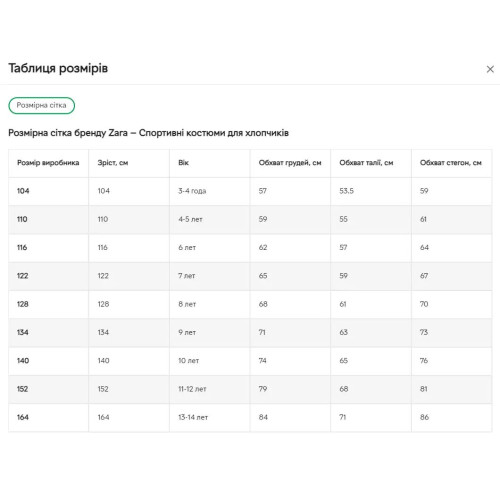Select the Розмірна сітка tab
The width and height of the screenshot is (500, 500).
pos(42,105)
